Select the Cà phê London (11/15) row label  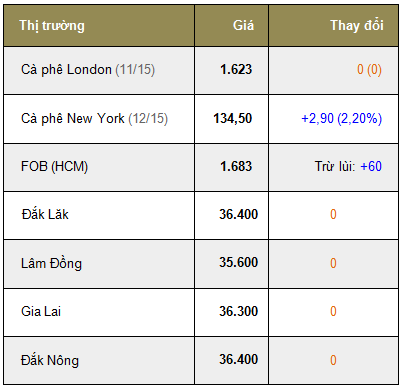(x=88, y=70)
